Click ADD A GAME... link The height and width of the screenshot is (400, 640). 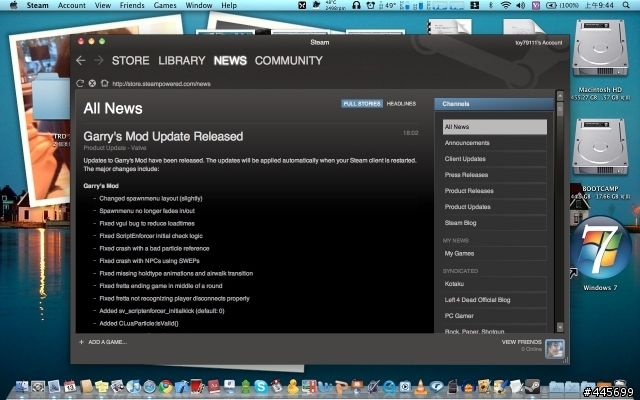107,342
